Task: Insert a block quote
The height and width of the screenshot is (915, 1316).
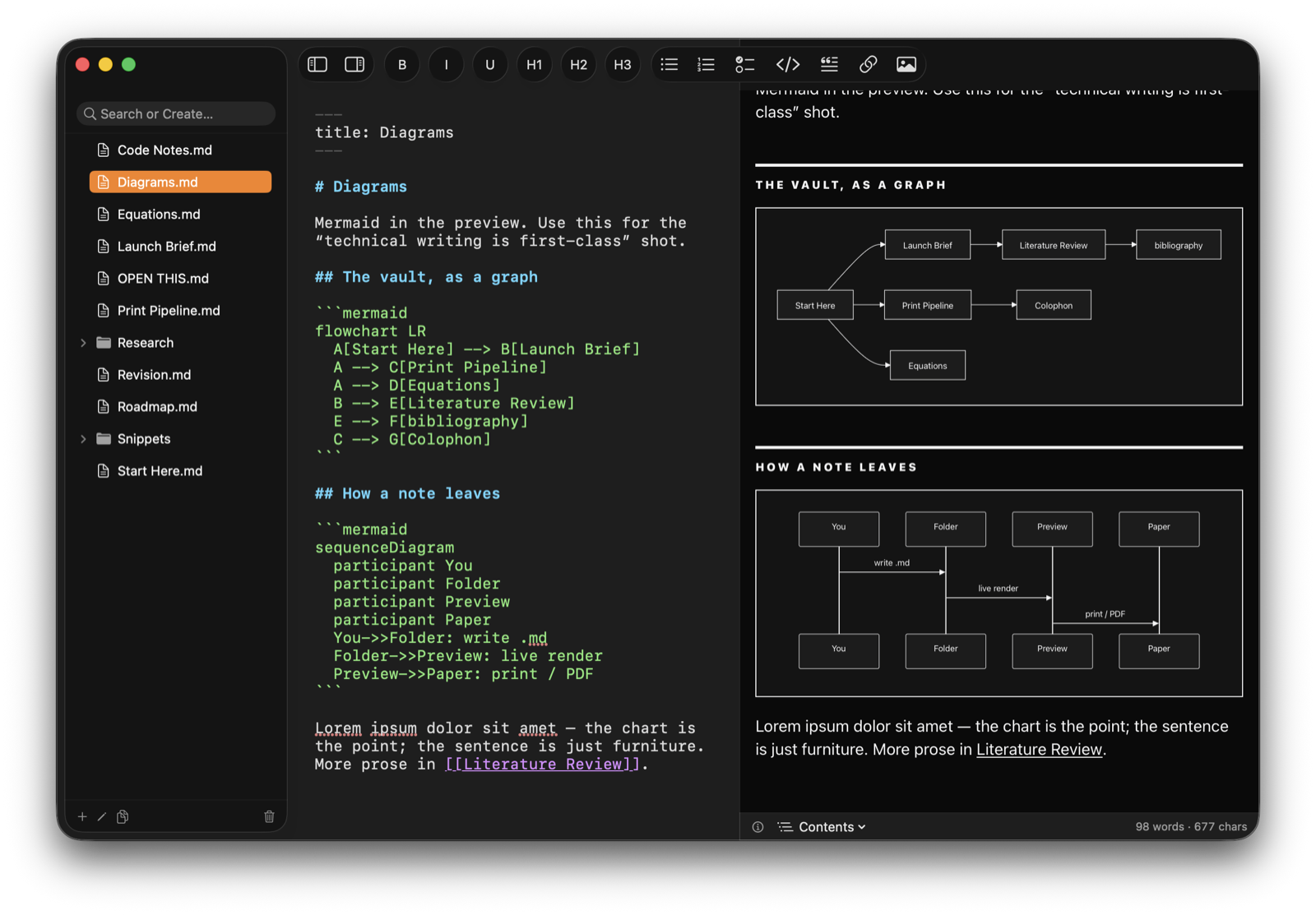Action: tap(829, 64)
